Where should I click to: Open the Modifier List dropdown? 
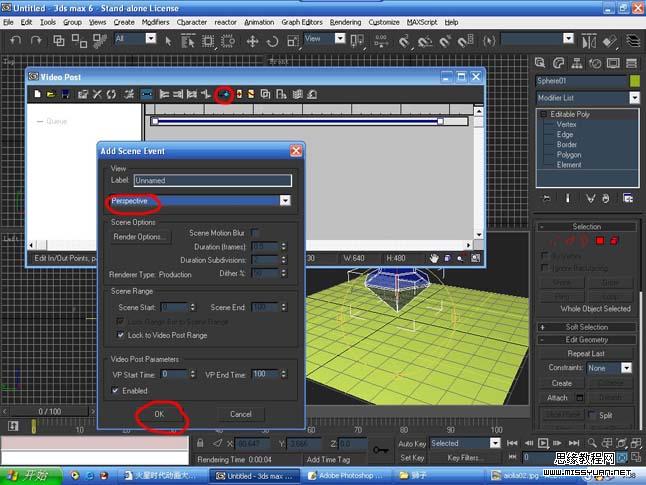click(x=634, y=98)
